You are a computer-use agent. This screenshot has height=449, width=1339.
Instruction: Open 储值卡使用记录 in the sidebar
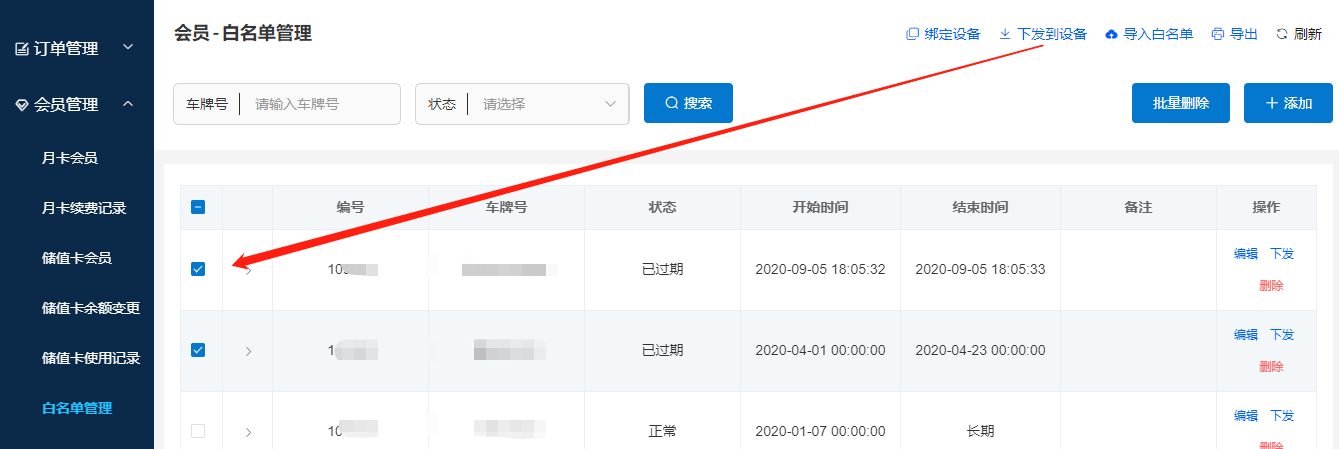(x=90, y=358)
